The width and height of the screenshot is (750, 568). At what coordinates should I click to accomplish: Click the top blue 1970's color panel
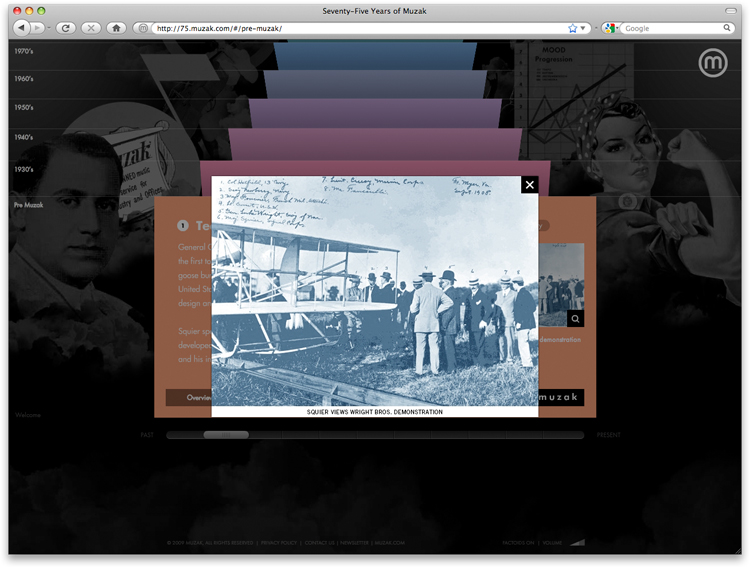(x=375, y=56)
